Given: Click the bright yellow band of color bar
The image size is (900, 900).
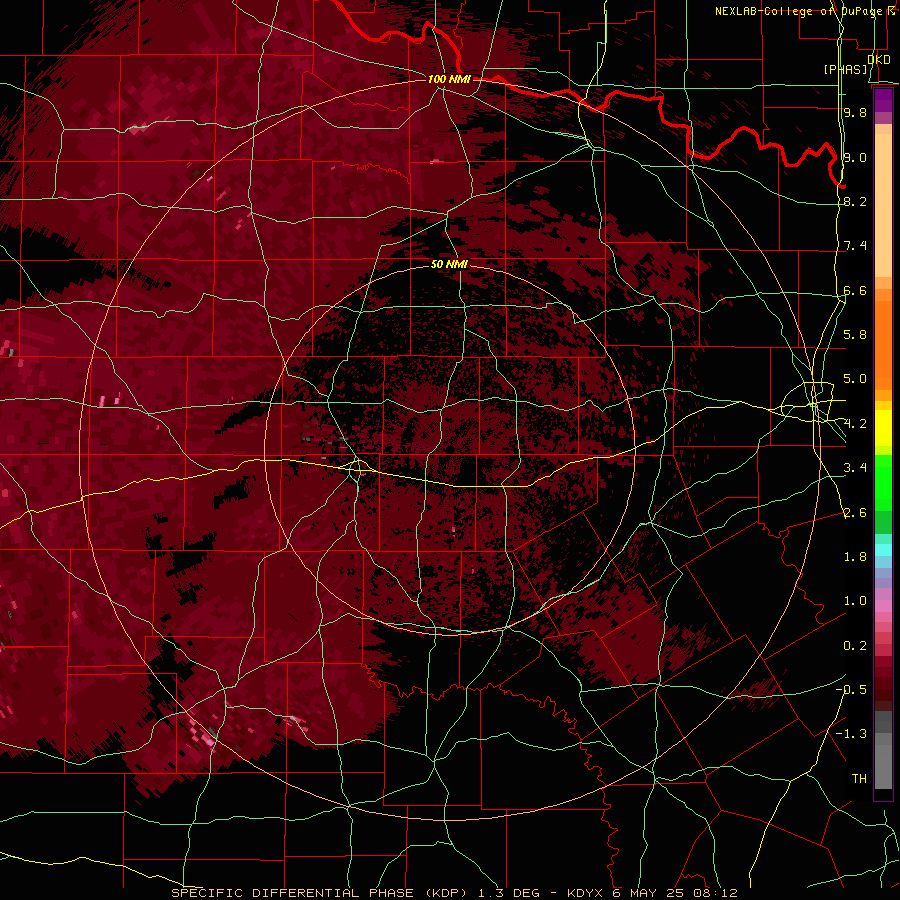Looking at the screenshot, I should click(883, 428).
